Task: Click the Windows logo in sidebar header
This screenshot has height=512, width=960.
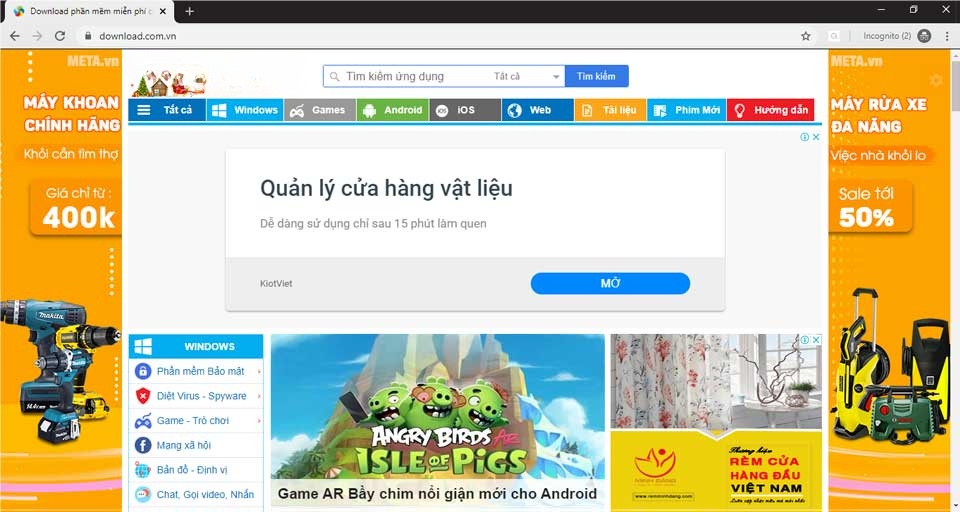Action: tap(143, 347)
